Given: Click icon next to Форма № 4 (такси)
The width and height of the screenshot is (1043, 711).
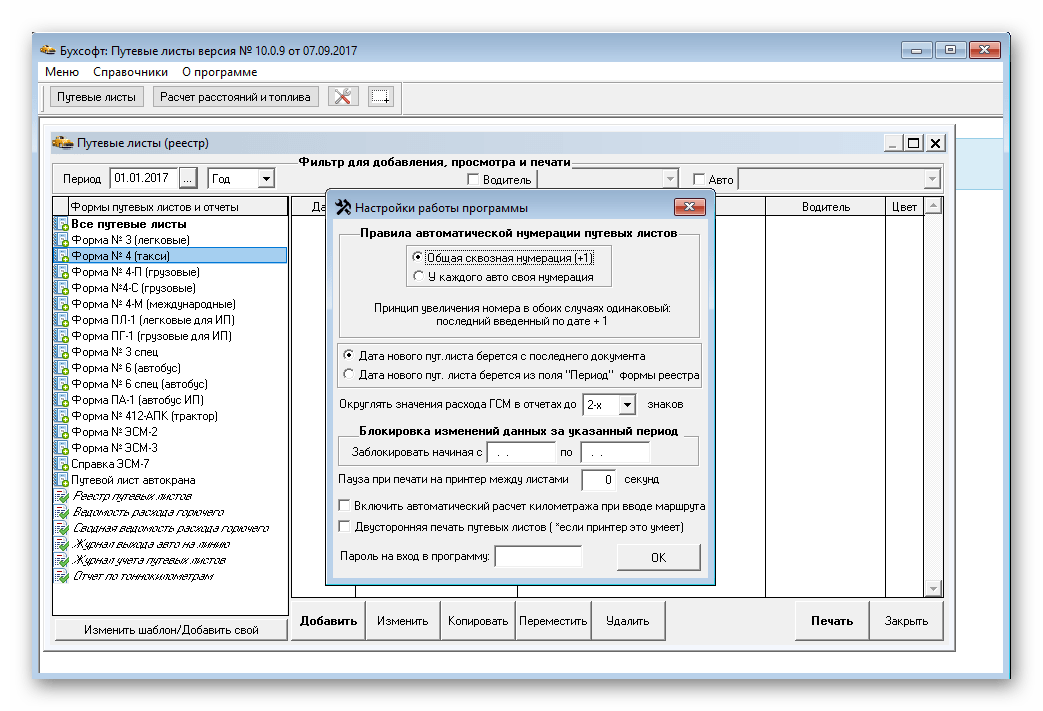Looking at the screenshot, I should click(61, 256).
